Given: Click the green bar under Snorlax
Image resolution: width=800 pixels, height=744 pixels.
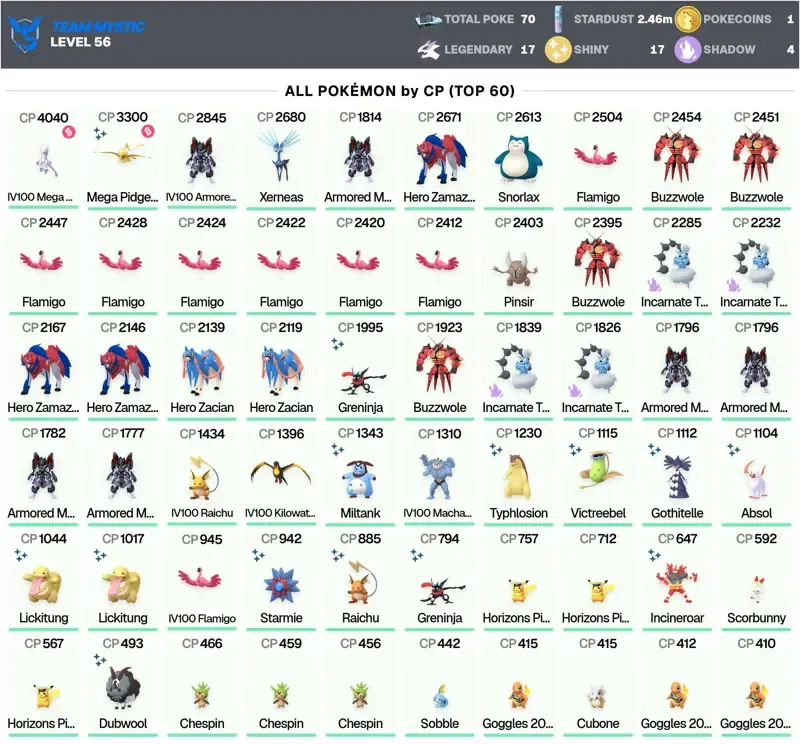Looking at the screenshot, I should [x=518, y=208].
